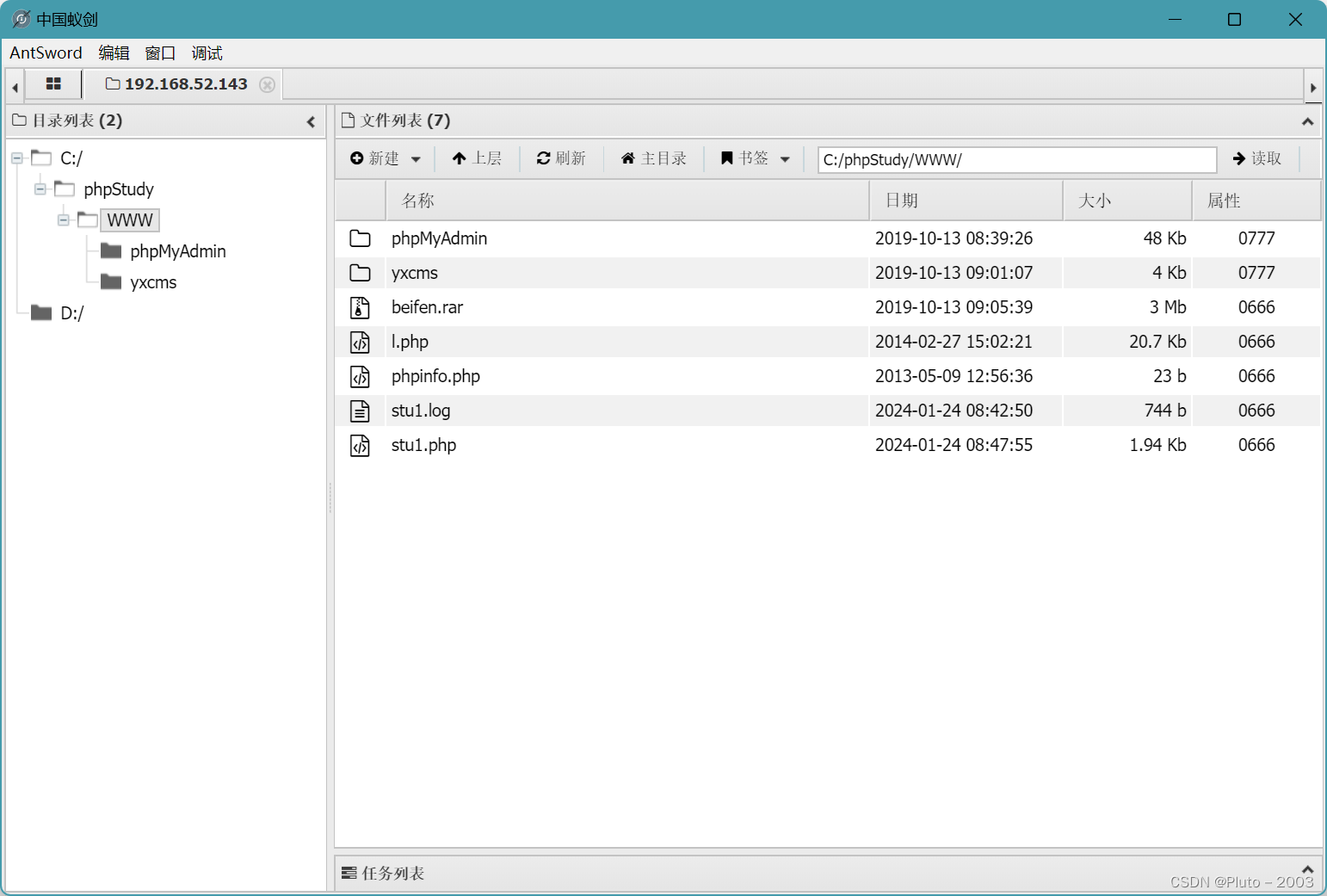1327x896 pixels.
Task: Collapse the 目录列表 panel with its chevron
Action: point(312,122)
